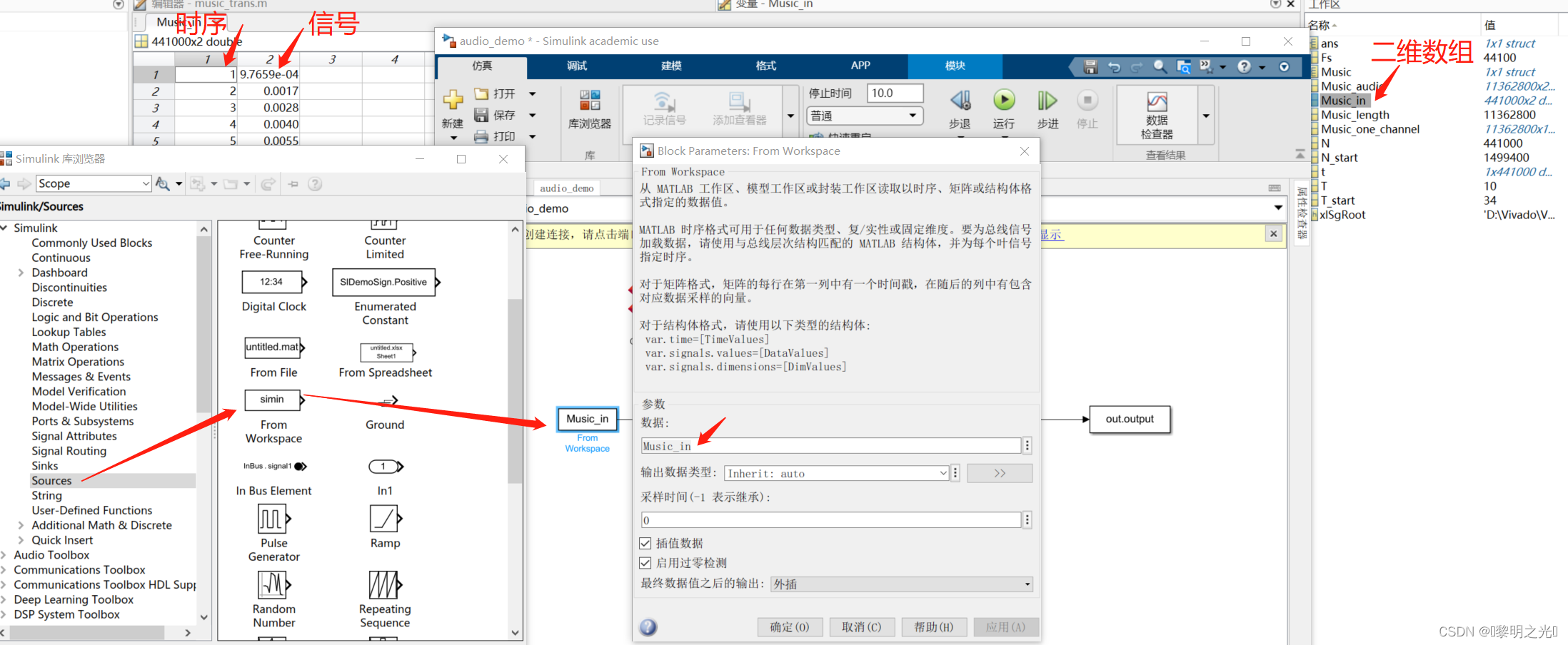Select Sinks in the library tree
The width and height of the screenshot is (1568, 645).
(45, 466)
